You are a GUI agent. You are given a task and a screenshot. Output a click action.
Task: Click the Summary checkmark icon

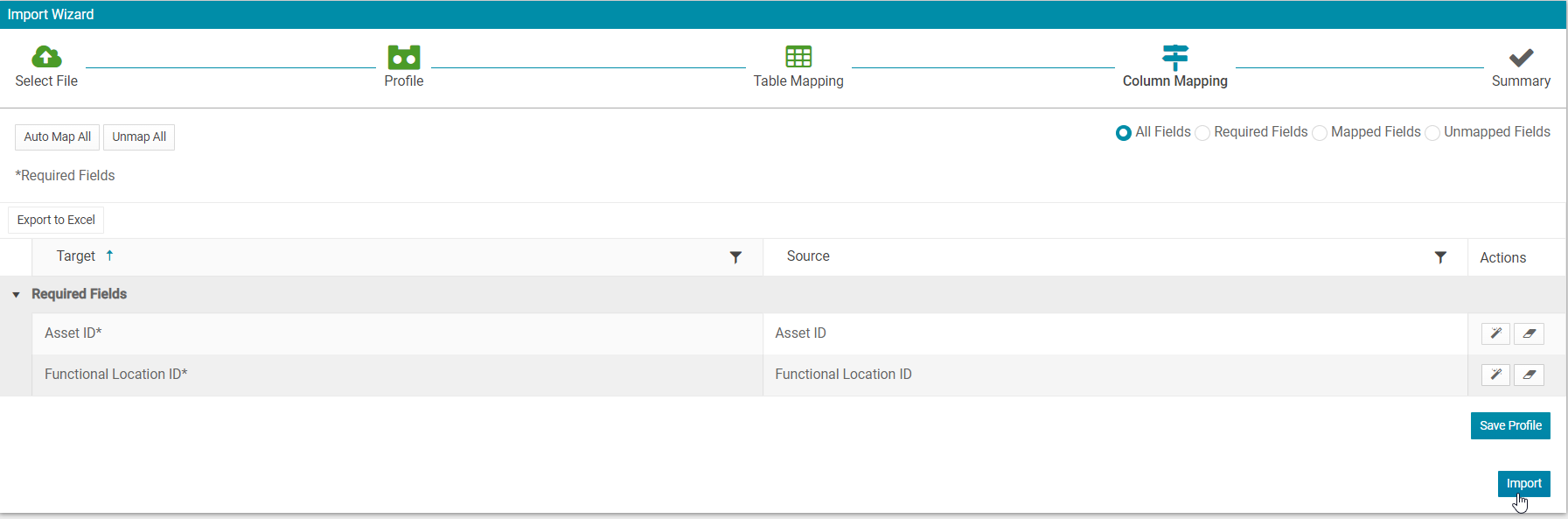pyautogui.click(x=1521, y=57)
